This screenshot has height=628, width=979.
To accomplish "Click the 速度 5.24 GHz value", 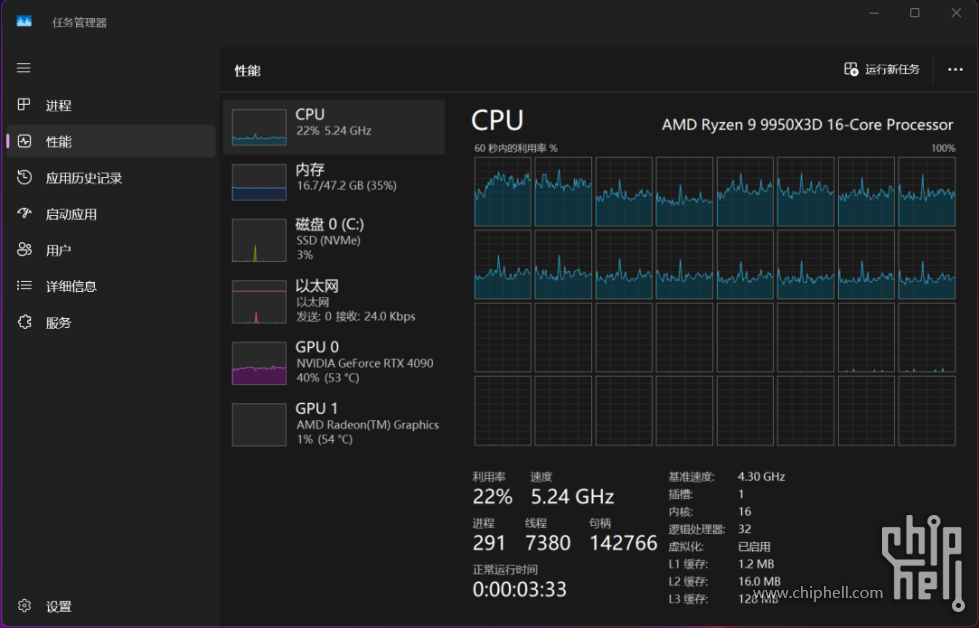I will point(573,497).
